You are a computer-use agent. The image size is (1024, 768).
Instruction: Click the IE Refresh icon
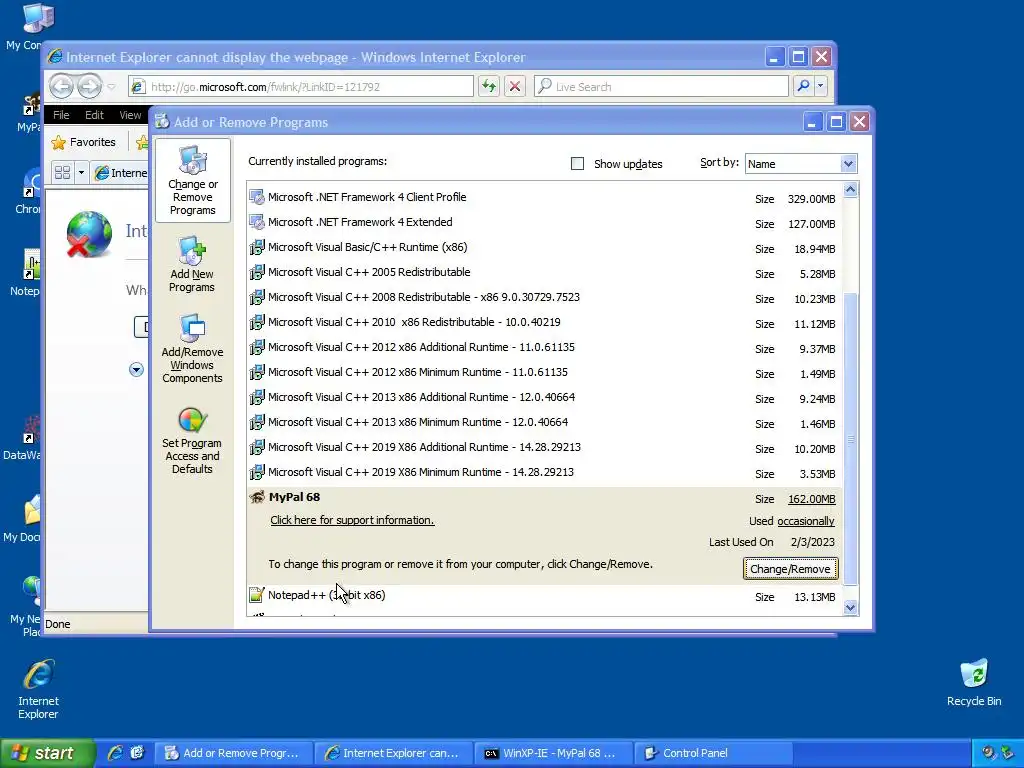click(x=489, y=86)
